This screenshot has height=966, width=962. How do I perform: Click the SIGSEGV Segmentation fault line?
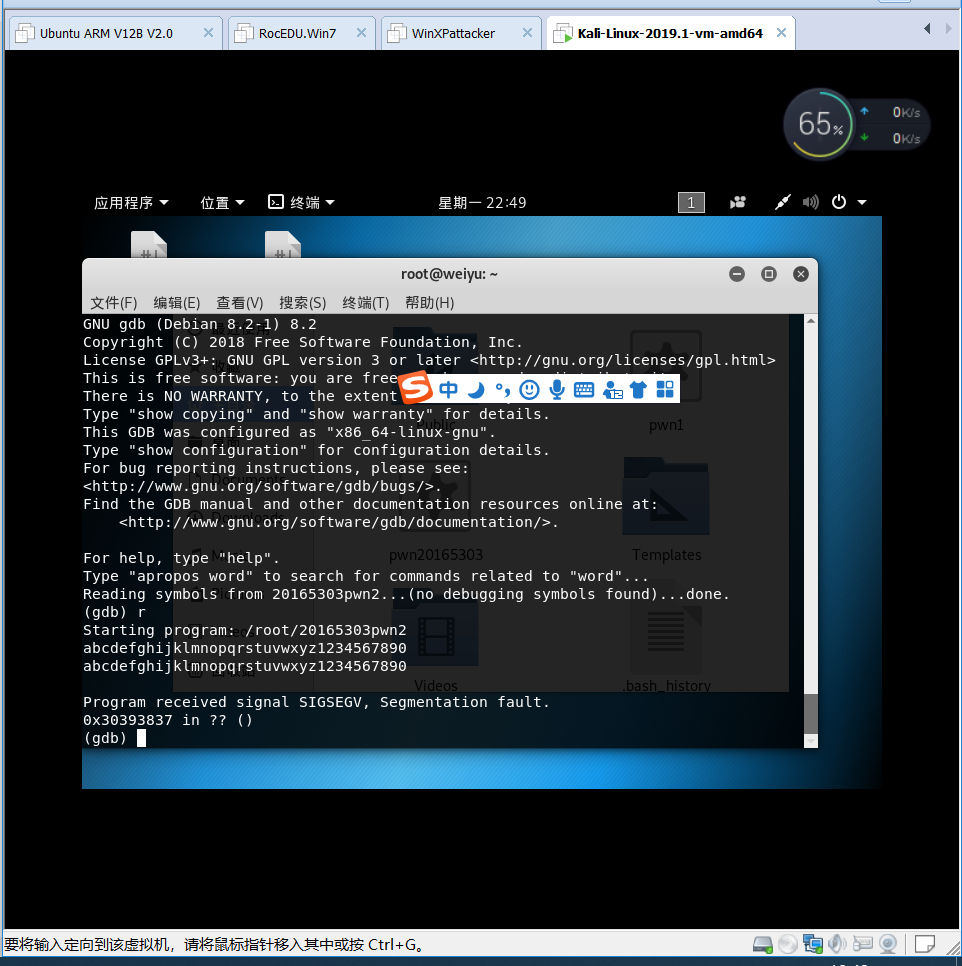(316, 702)
